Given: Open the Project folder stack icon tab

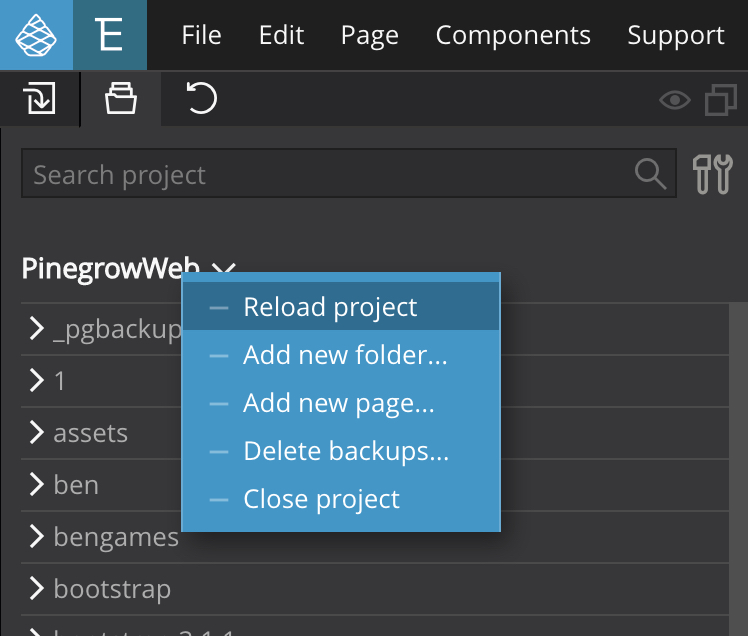Looking at the screenshot, I should 121,98.
